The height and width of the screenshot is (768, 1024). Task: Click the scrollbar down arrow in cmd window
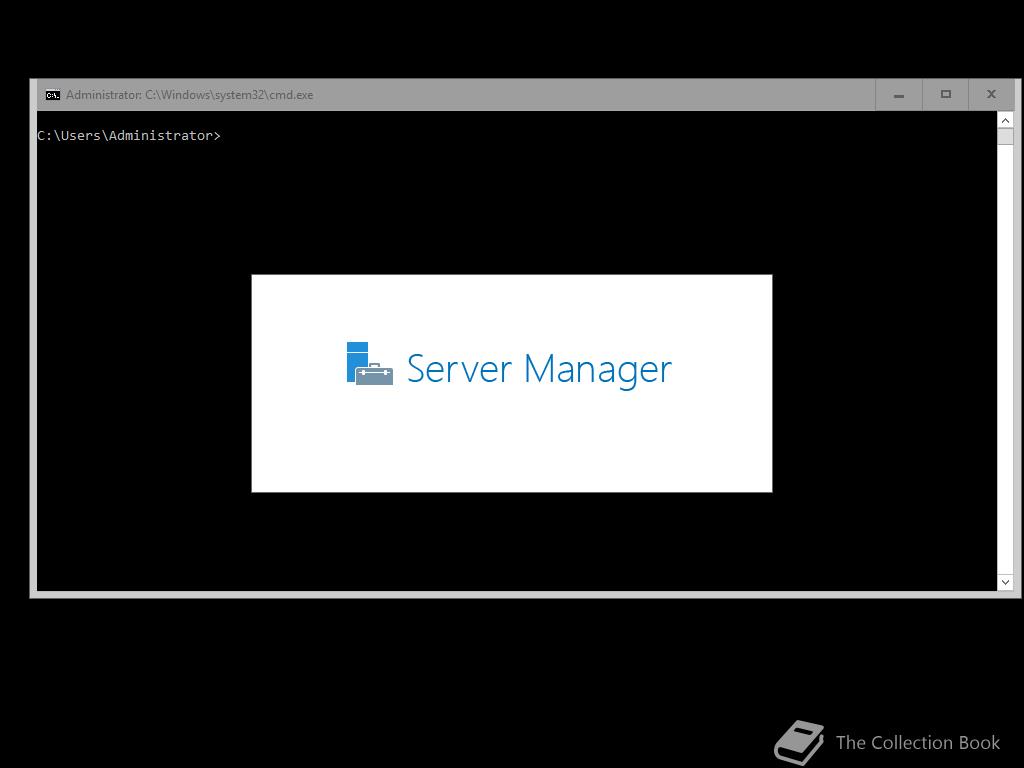point(1005,582)
